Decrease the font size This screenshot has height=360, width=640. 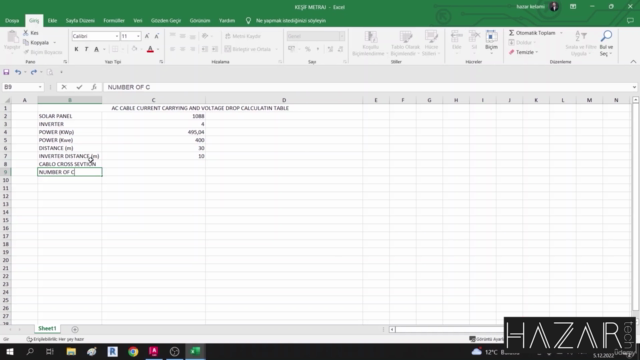[x=157, y=36]
